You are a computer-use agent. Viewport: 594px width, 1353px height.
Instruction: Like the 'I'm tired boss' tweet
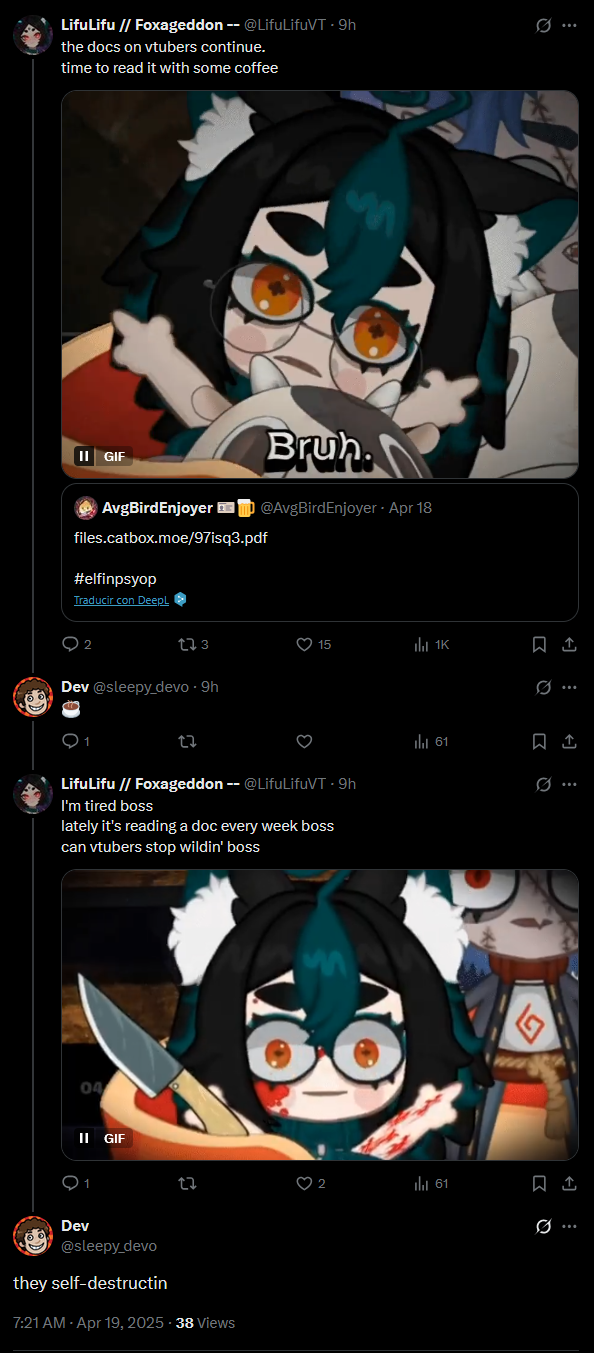point(311,1183)
